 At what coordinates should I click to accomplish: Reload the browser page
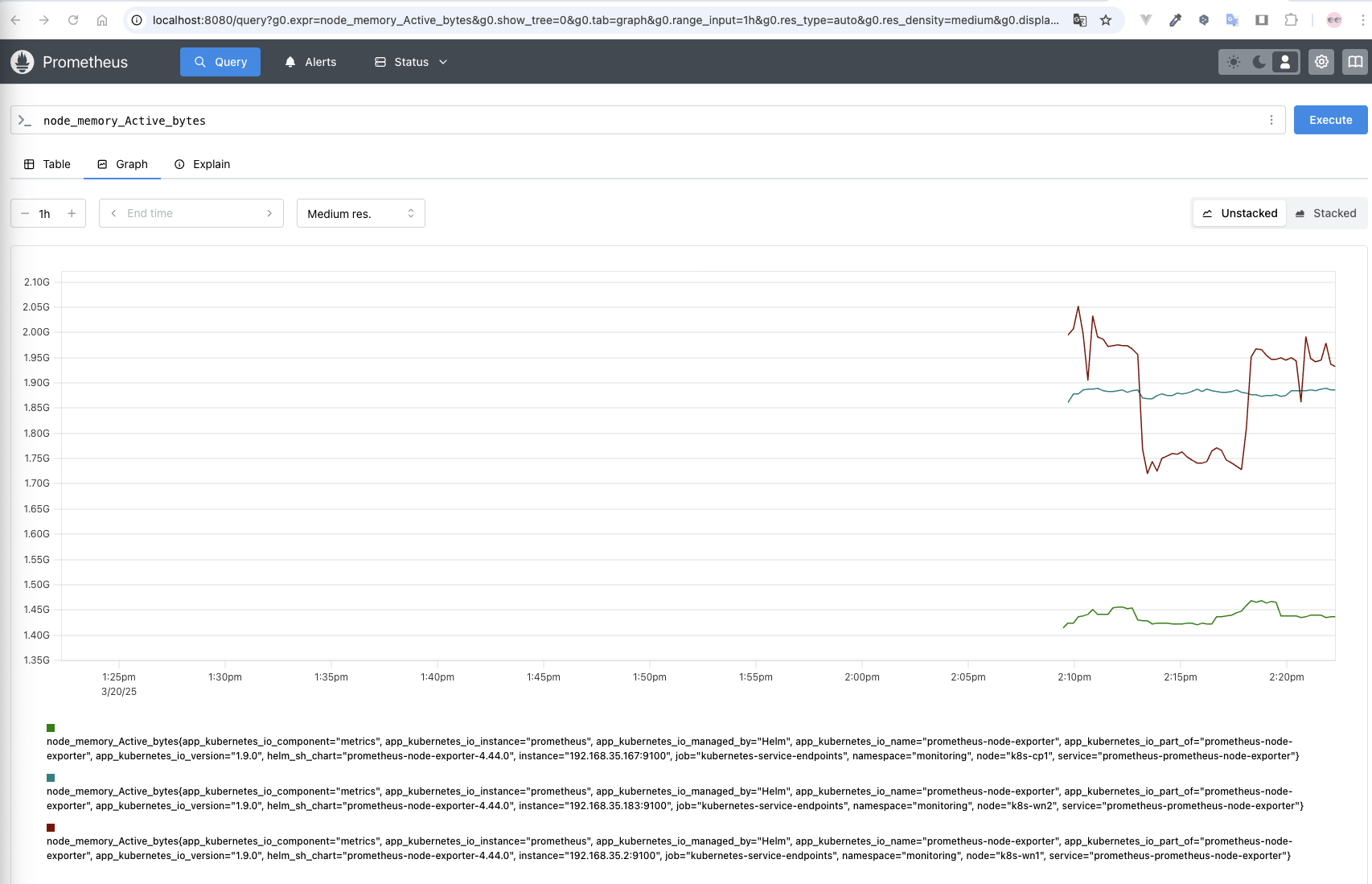pos(73,20)
